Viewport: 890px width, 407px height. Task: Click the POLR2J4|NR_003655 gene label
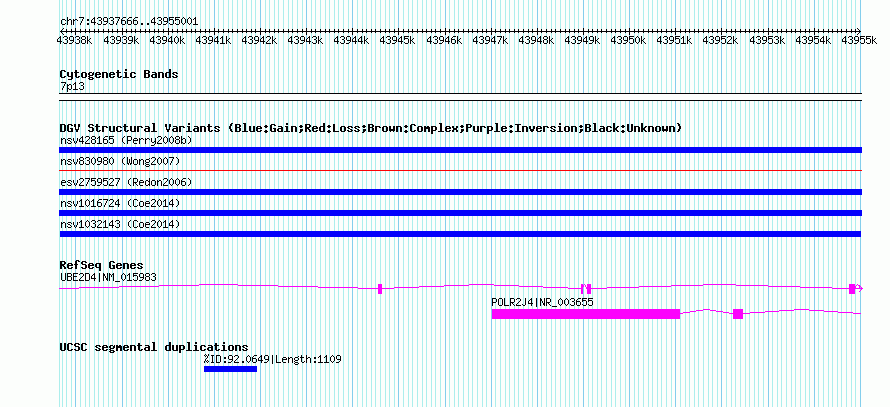[542, 302]
